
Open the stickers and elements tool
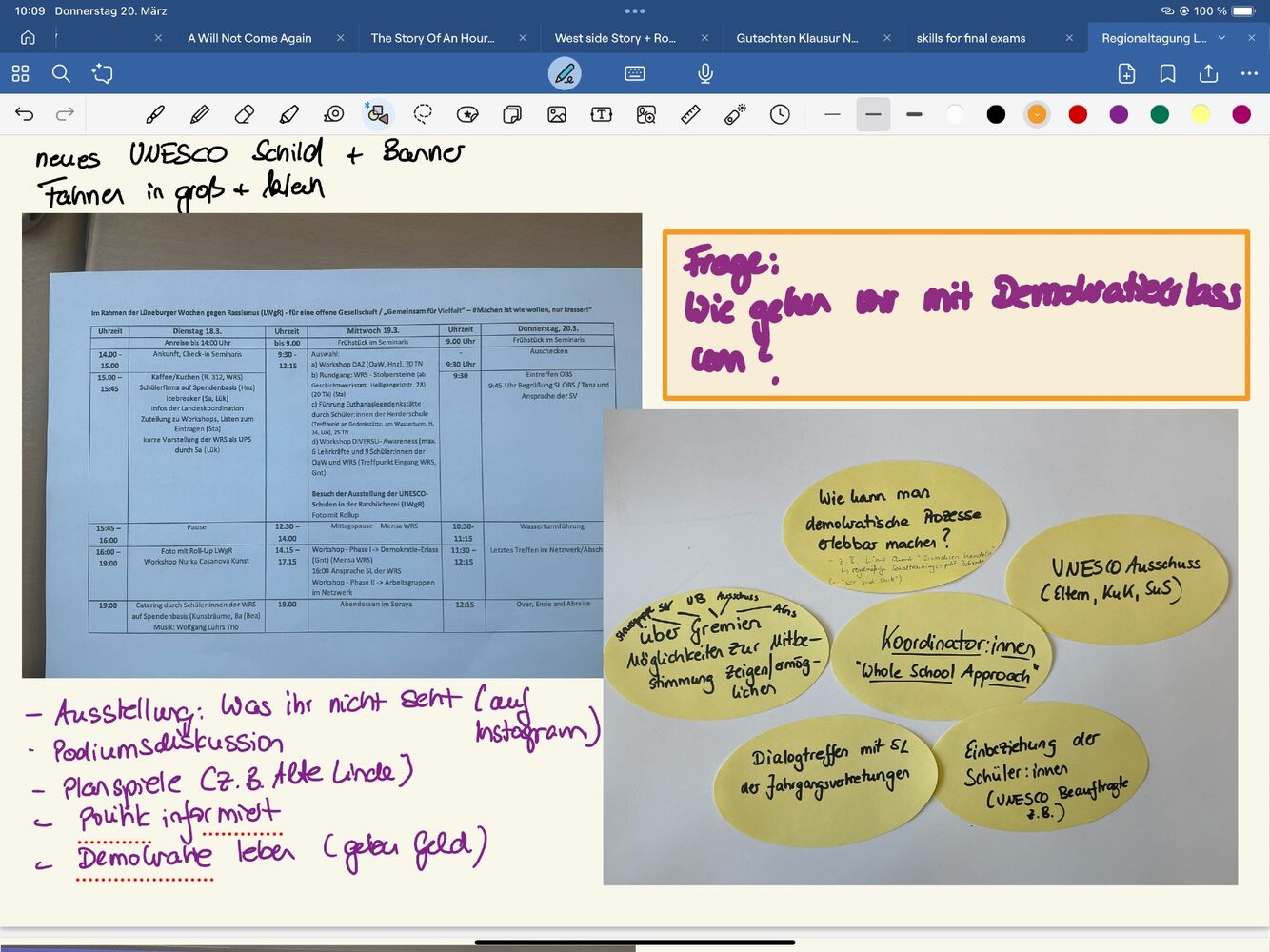[x=467, y=114]
